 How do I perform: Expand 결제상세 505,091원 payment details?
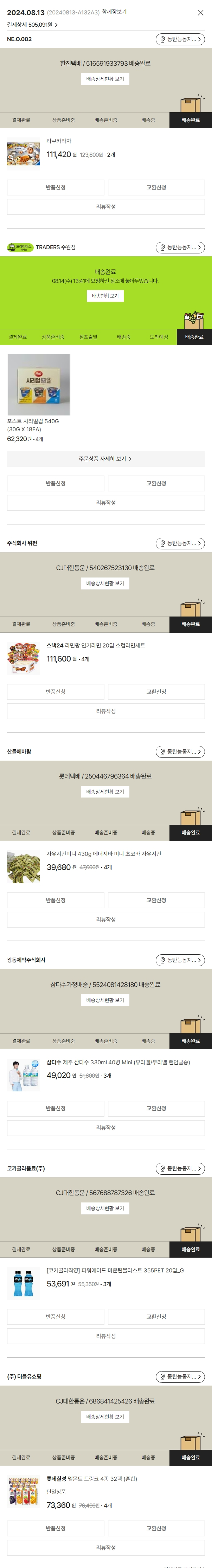32,25
